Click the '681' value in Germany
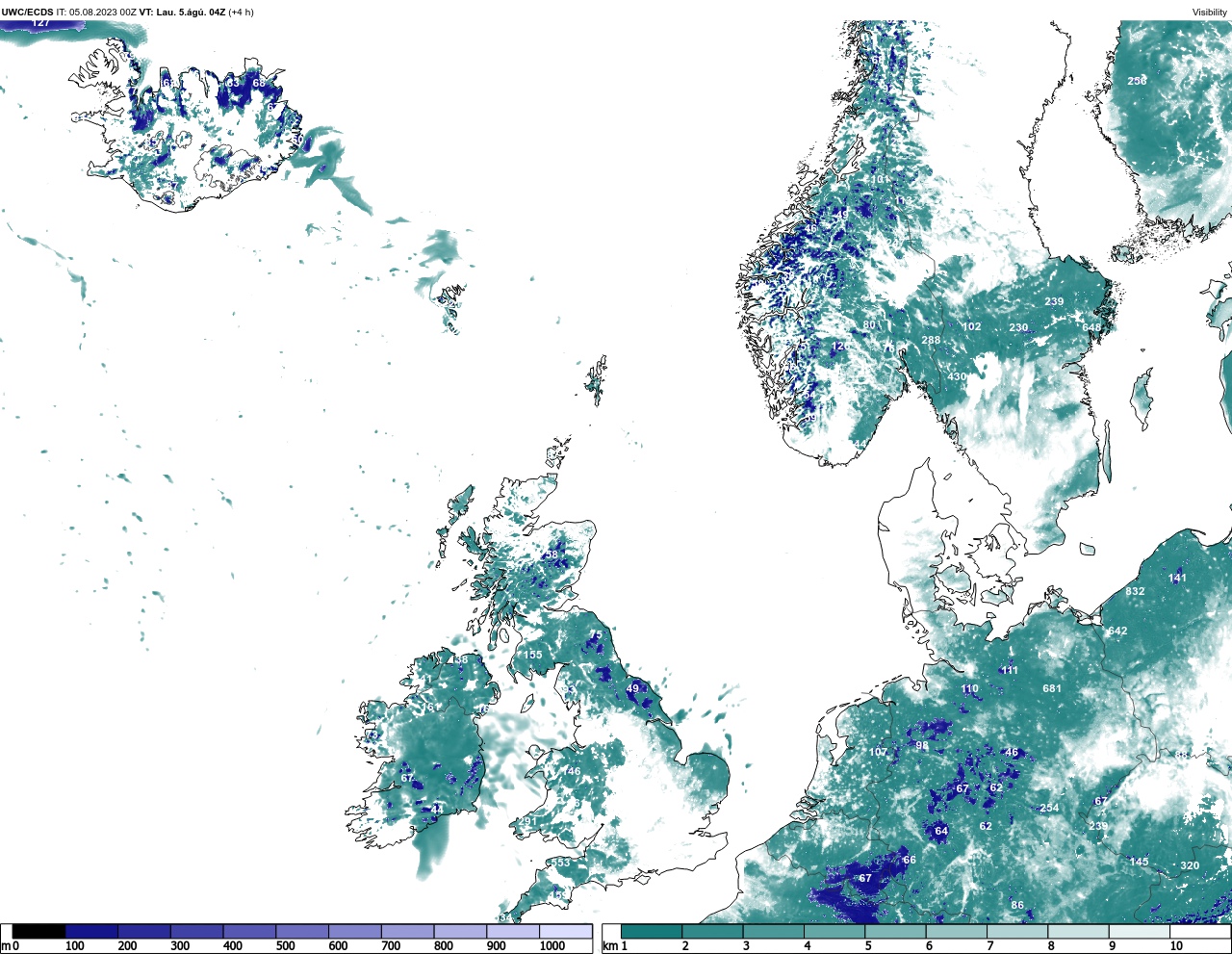The image size is (1232, 954). click(1052, 688)
